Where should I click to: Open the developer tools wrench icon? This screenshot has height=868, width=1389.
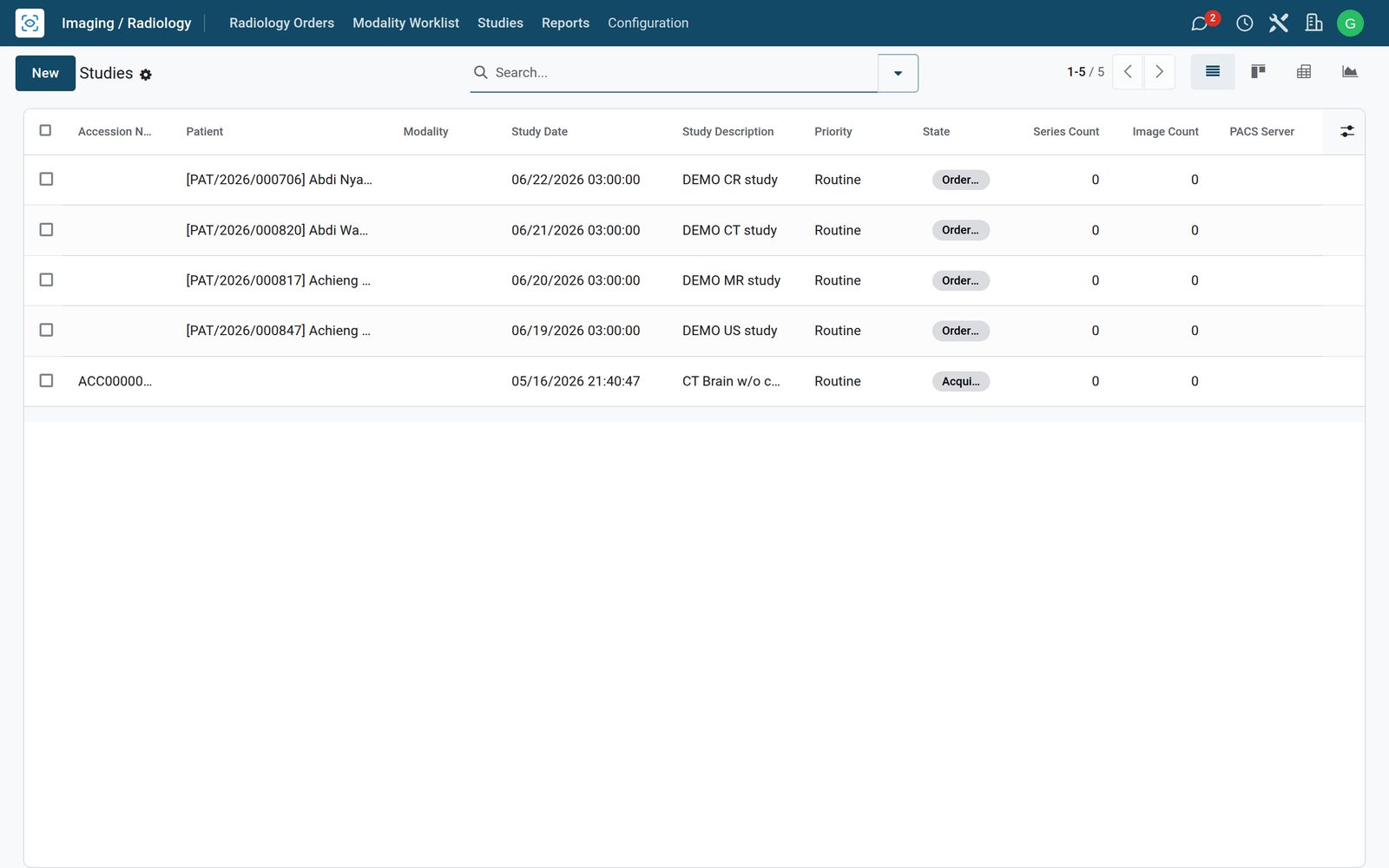point(1279,23)
